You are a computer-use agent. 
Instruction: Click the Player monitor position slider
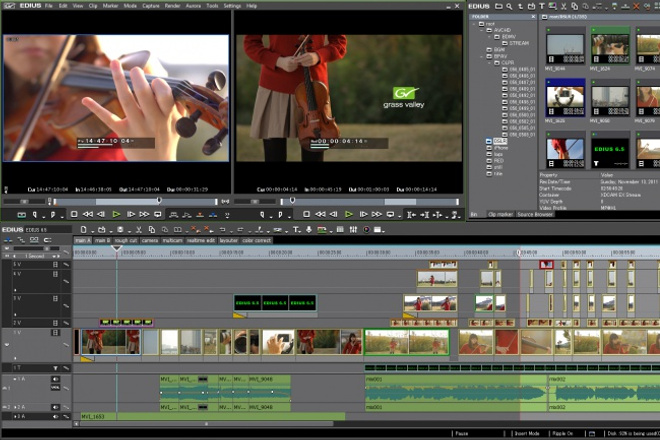(135, 202)
